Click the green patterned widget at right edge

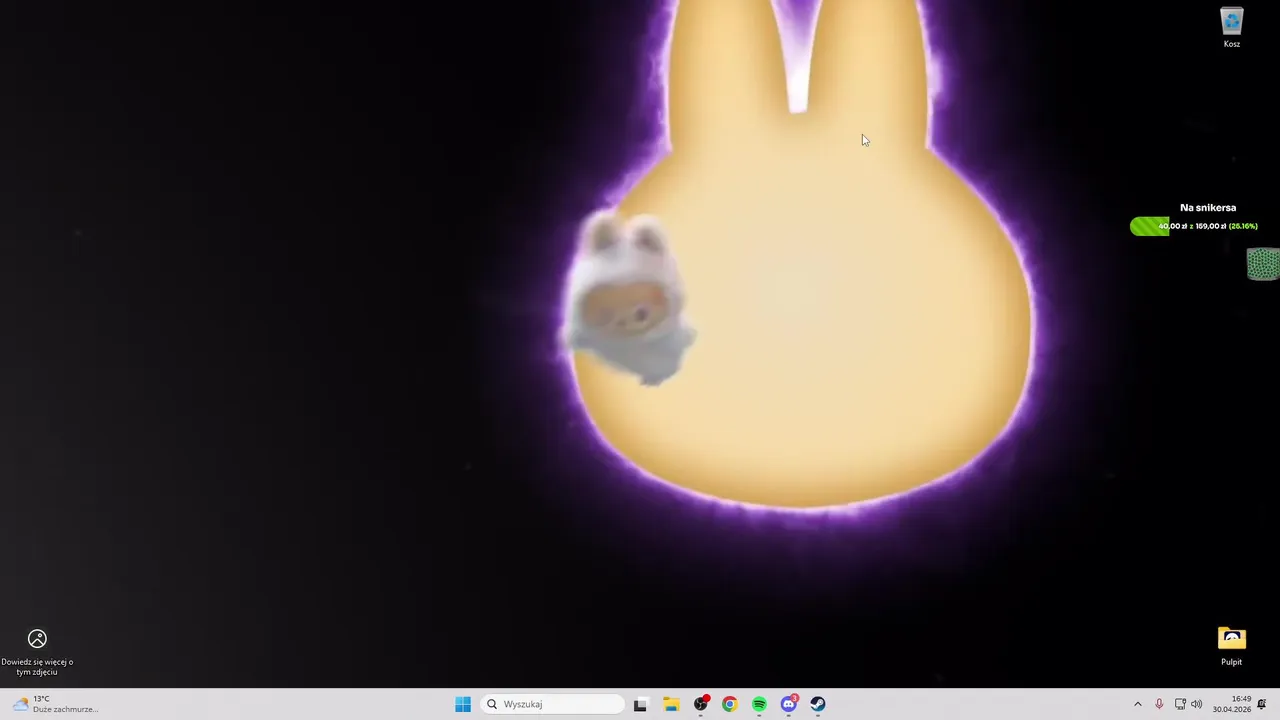tap(1264, 264)
